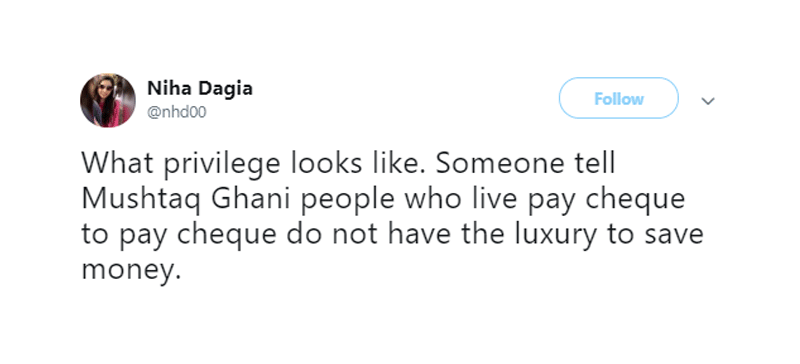Click the words "Mushtaq Ghani" in the tweet

(184, 200)
